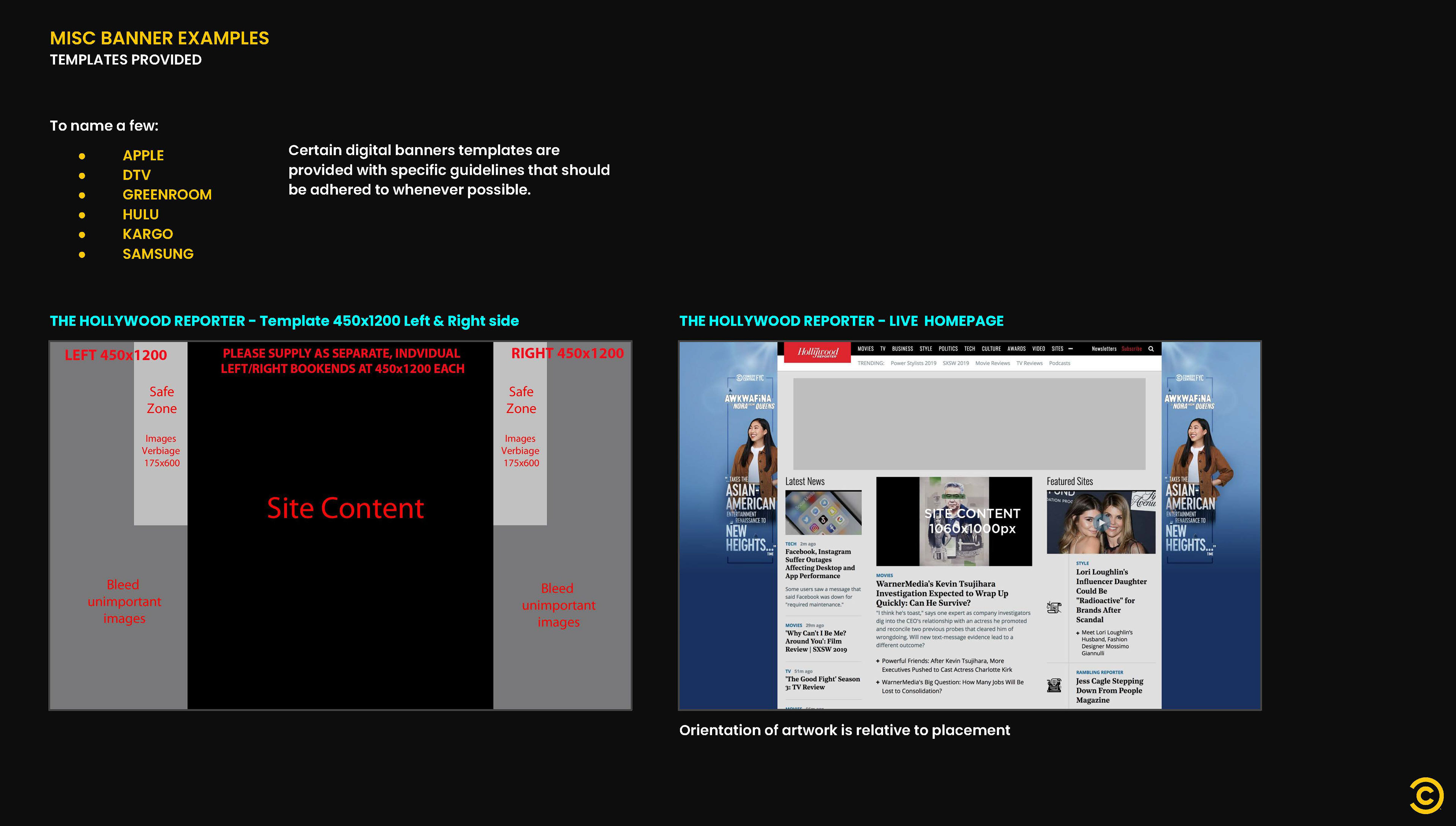Viewport: 1456px width, 826px height.
Task: Open the TV Reviews trending link
Action: [x=1029, y=363]
